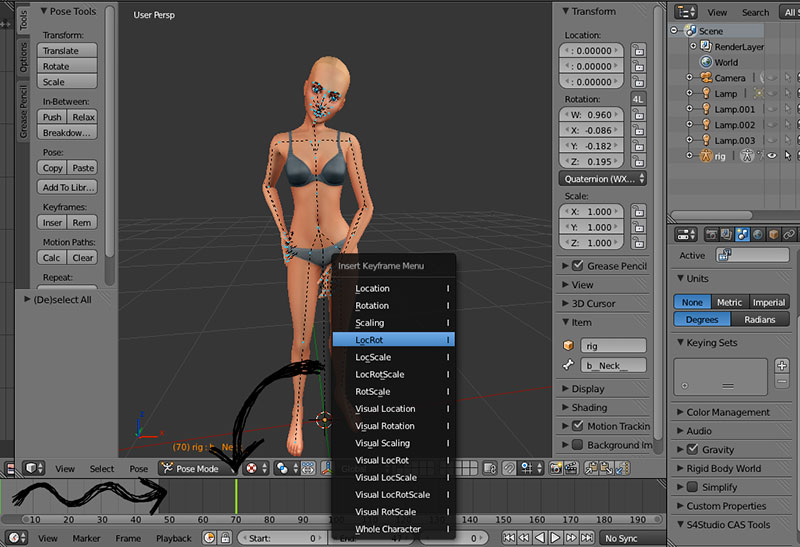Expand the Color Management panel
This screenshot has width=800, height=547.
tap(727, 412)
